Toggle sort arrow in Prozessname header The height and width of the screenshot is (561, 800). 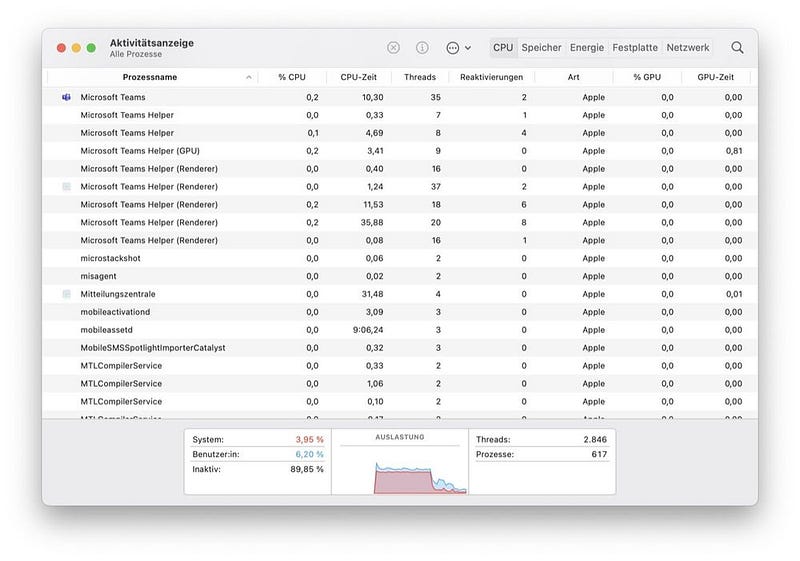pos(248,77)
